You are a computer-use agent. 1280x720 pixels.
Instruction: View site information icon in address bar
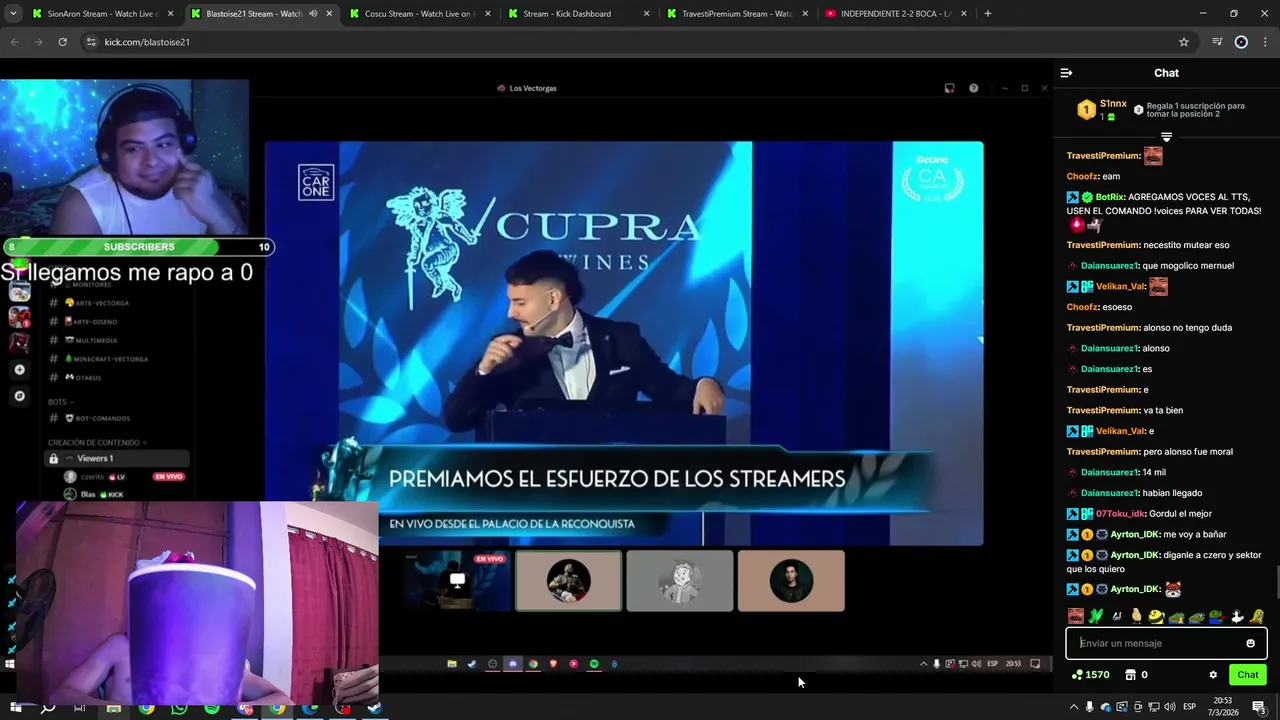point(91,42)
